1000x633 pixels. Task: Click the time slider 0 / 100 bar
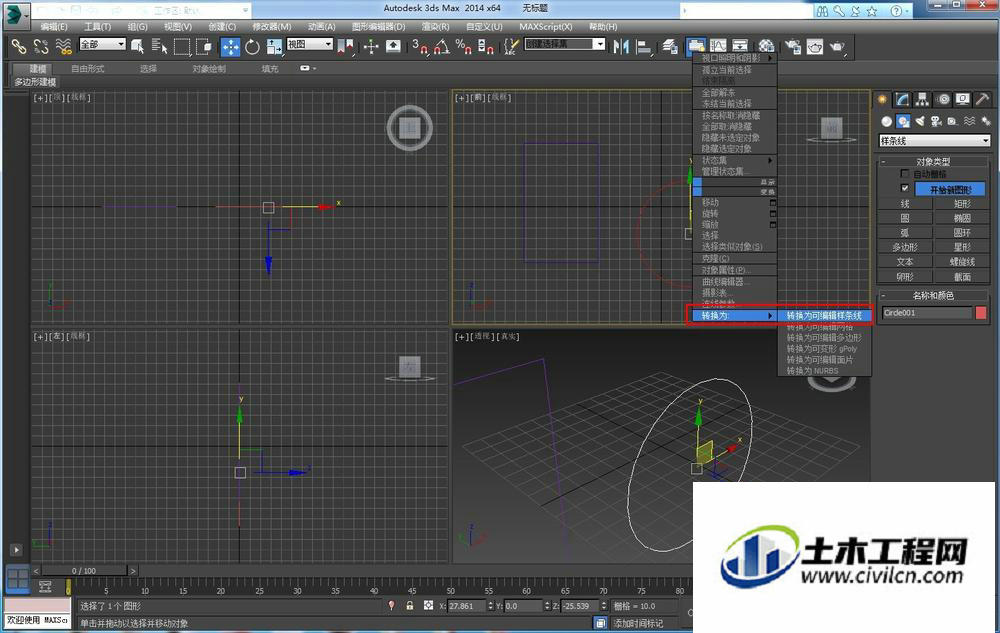click(x=84, y=571)
